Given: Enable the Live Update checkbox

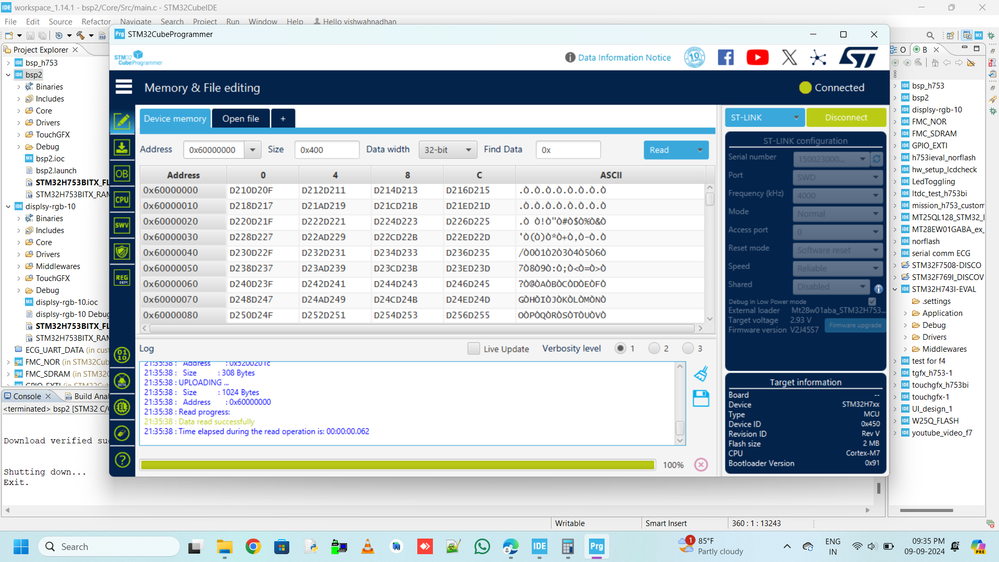Looking at the screenshot, I should tap(473, 349).
